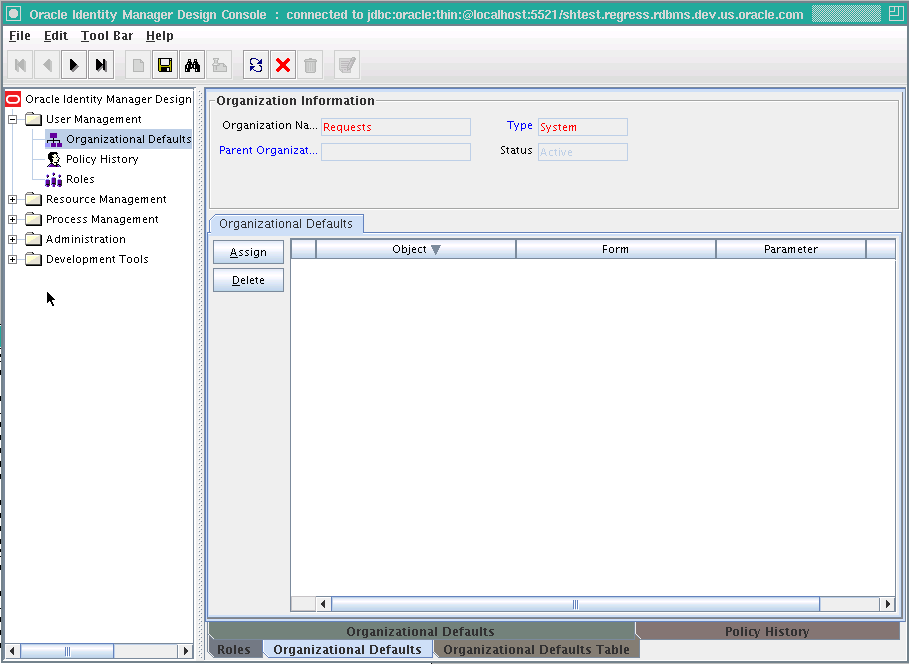Switch to the Organizational Defaults Table tab
The width and height of the screenshot is (909, 664).
click(x=536, y=649)
